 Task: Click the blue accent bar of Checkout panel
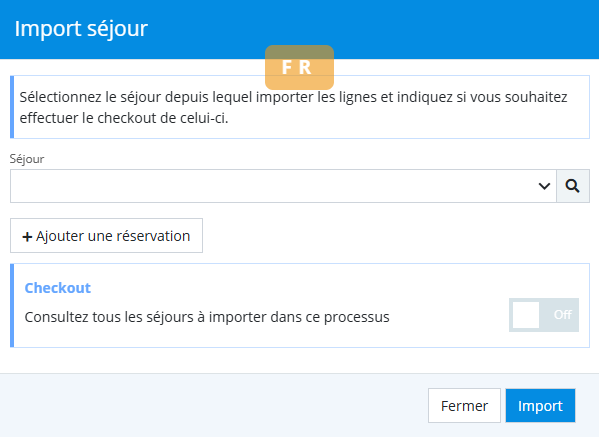12,305
